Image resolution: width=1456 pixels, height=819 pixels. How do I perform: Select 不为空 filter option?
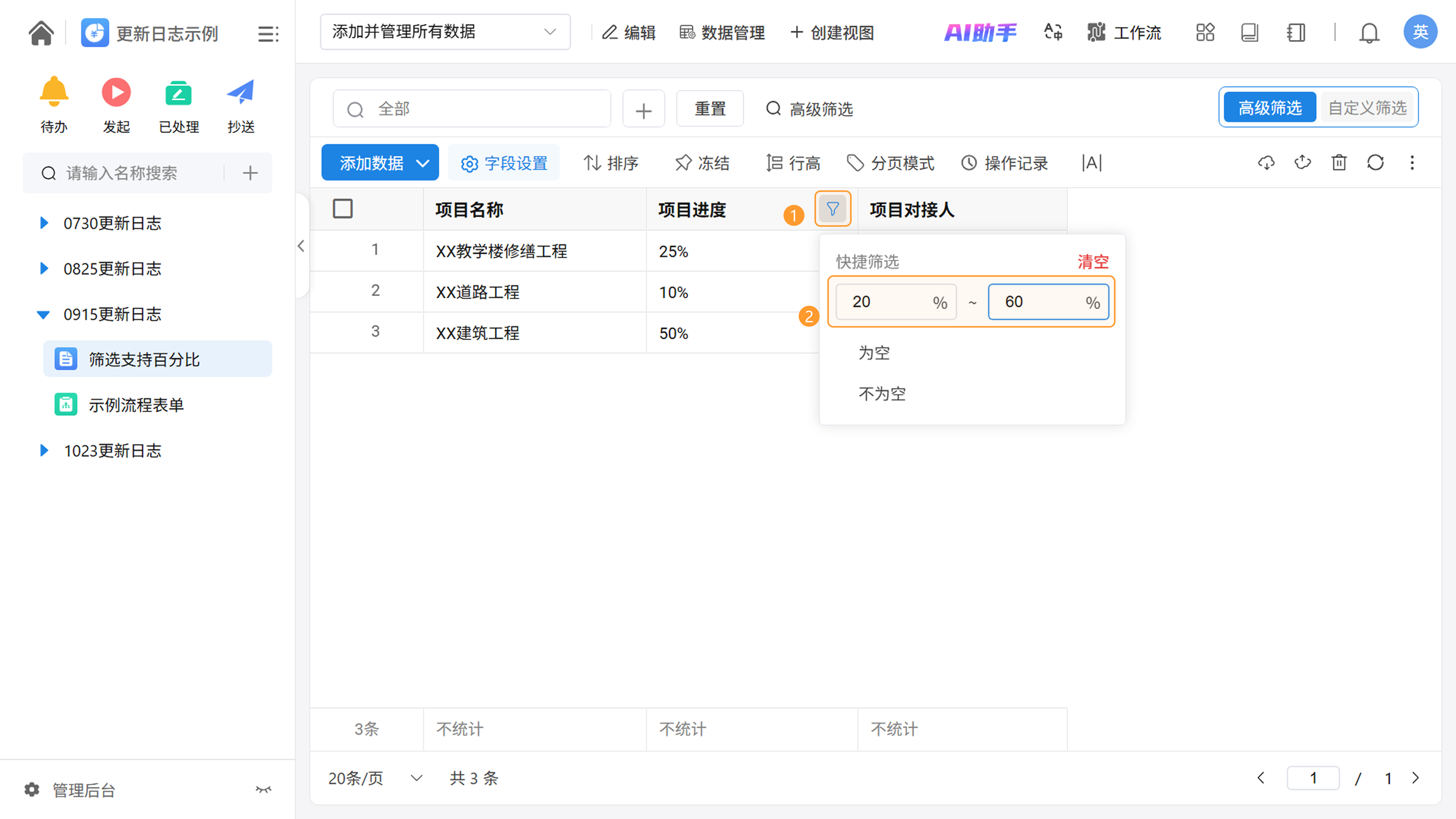coord(882,394)
